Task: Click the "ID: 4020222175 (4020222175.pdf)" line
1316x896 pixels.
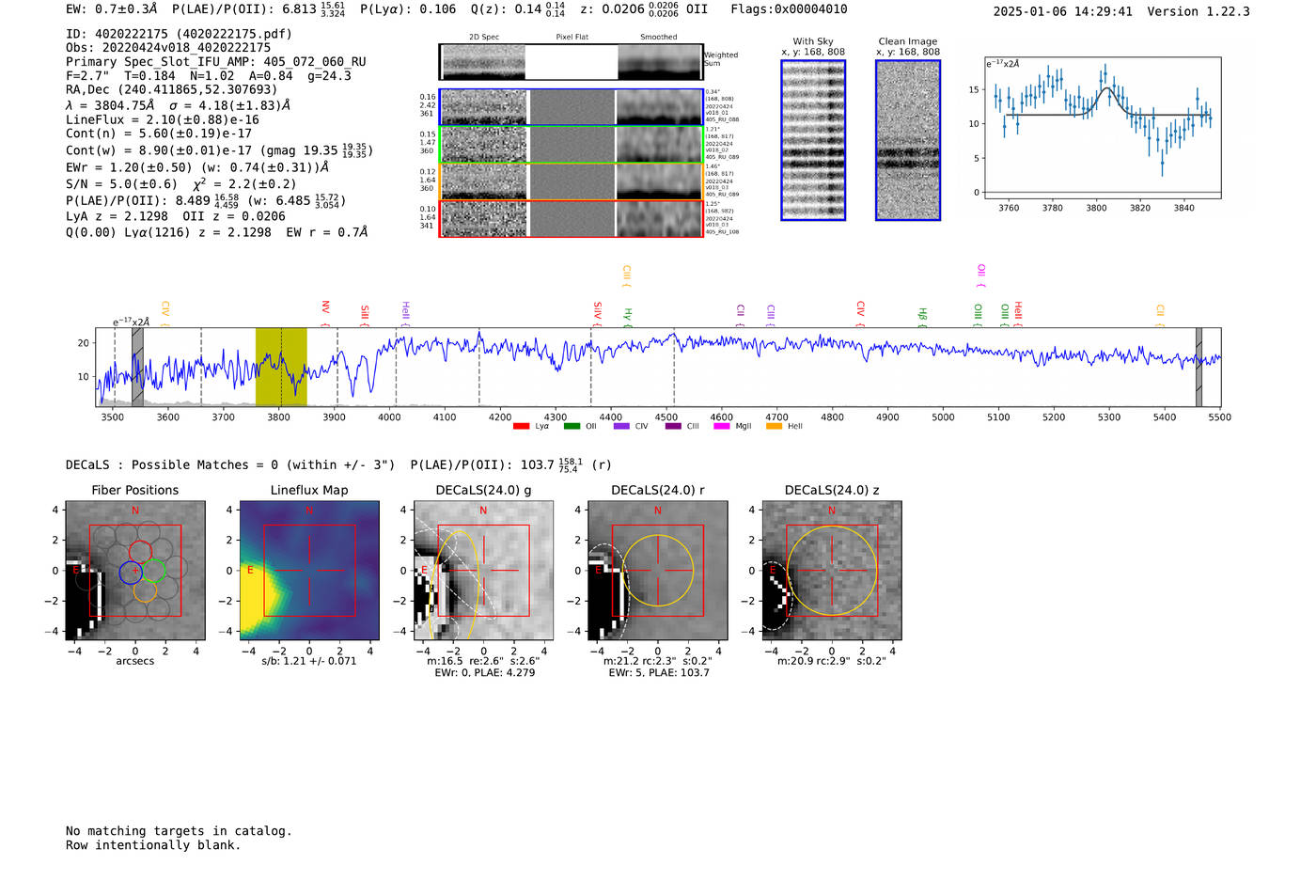Action: coord(179,34)
